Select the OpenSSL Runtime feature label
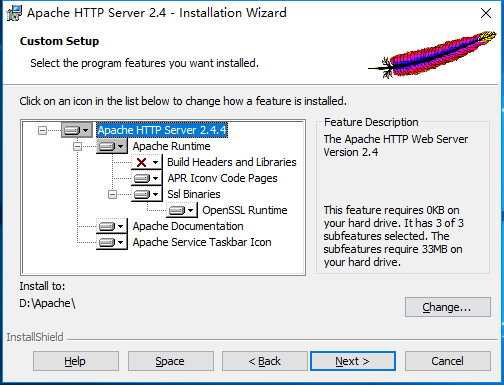 click(x=245, y=210)
